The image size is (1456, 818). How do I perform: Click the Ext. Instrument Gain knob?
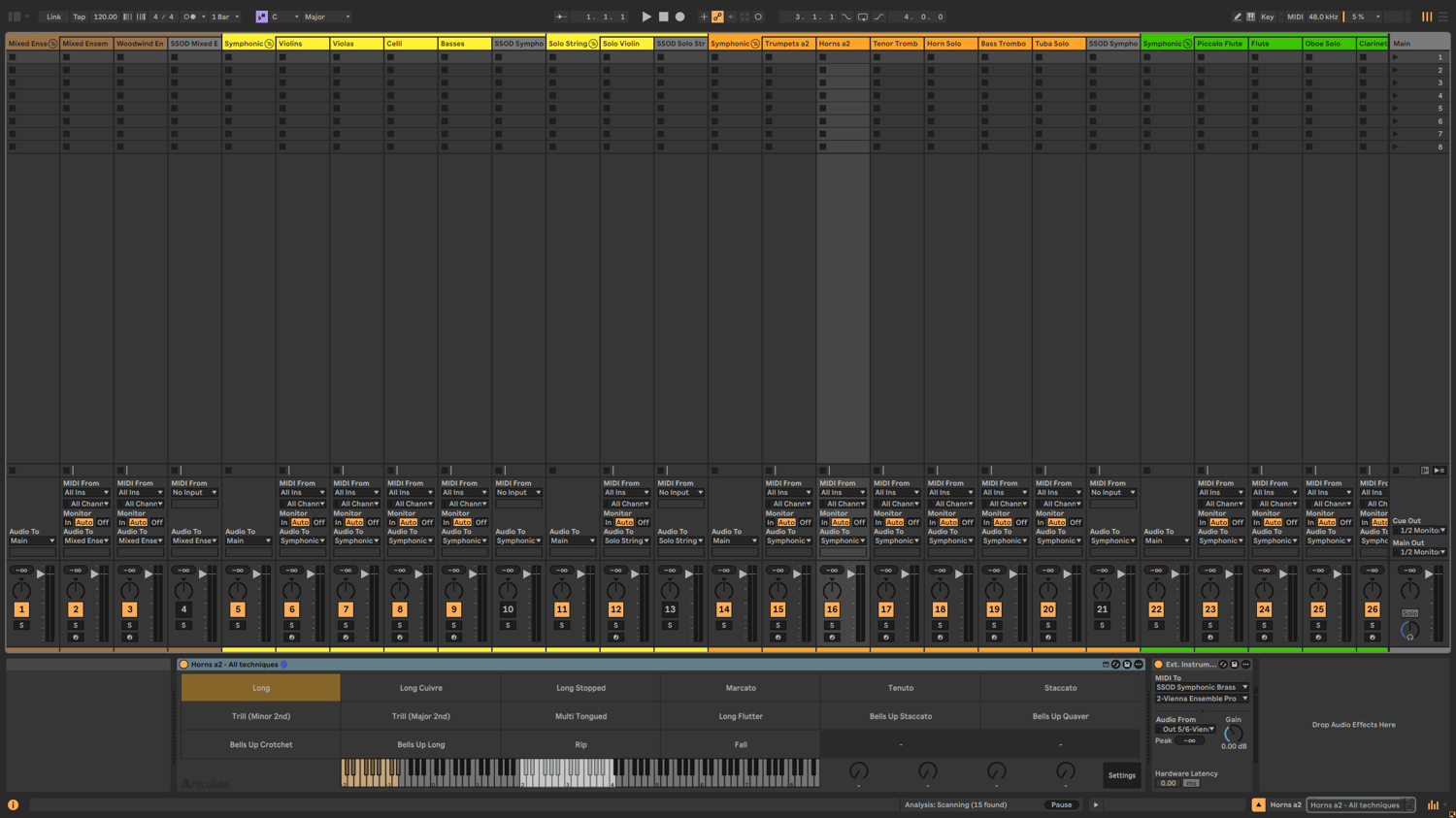[1233, 734]
